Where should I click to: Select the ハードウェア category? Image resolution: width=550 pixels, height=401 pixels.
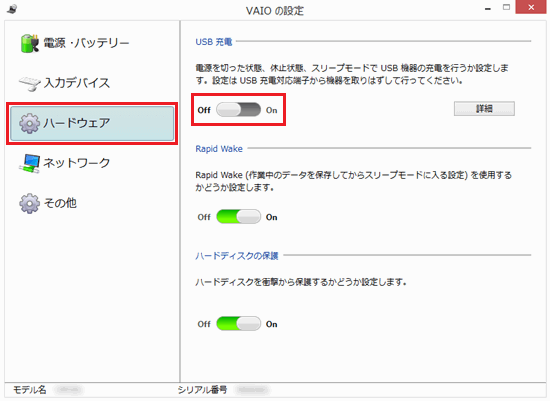click(x=92, y=123)
